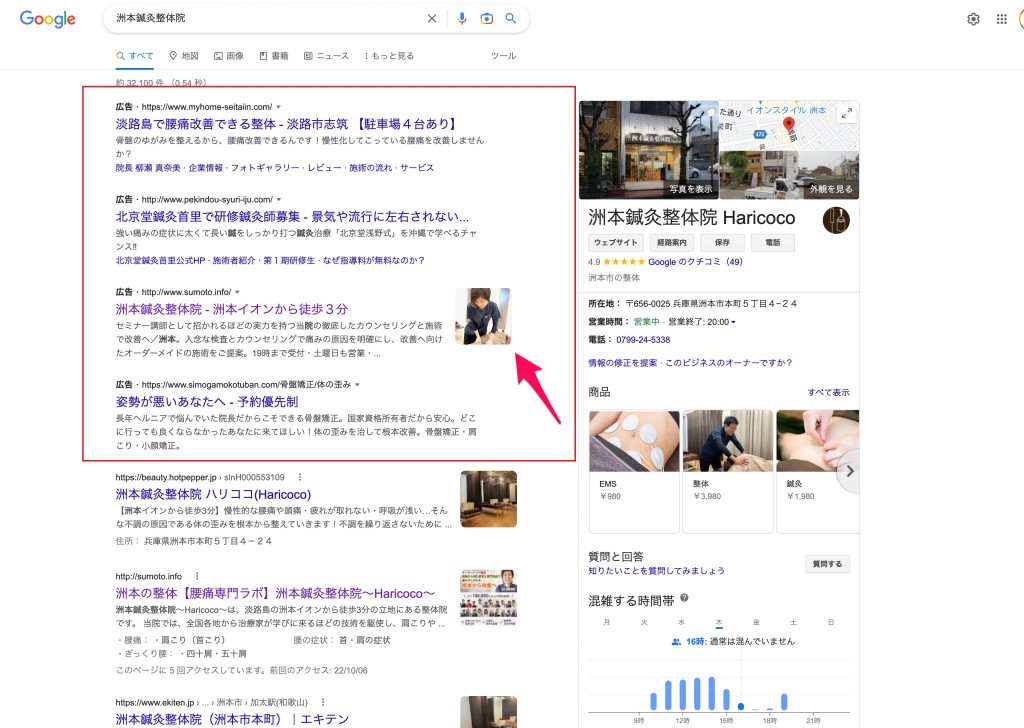The width and height of the screenshot is (1024, 728).
Task: Open 洲本鍼灸整体院 - 洲本イオンから徒歩3分 ad
Action: (232, 309)
